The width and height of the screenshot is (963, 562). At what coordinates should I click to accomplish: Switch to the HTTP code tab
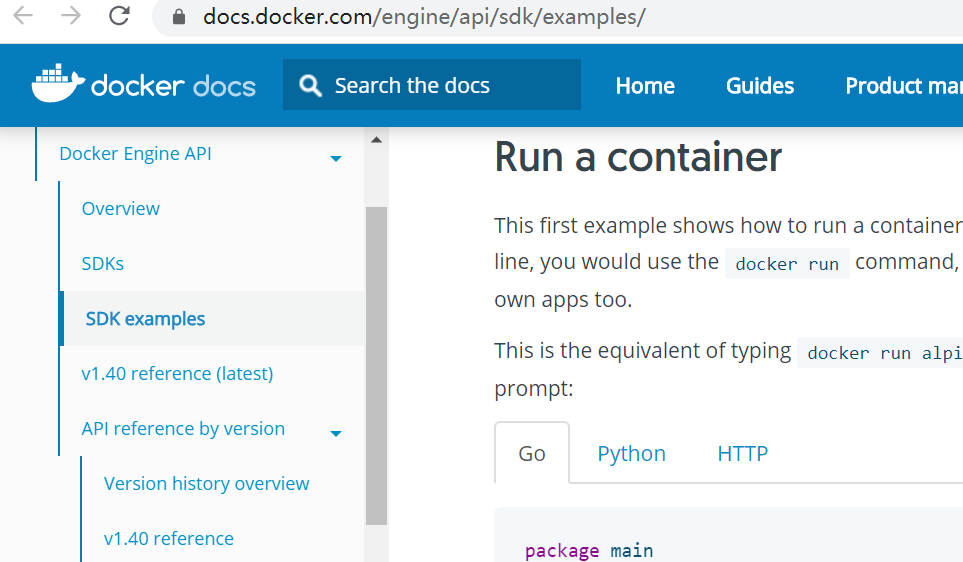(742, 454)
